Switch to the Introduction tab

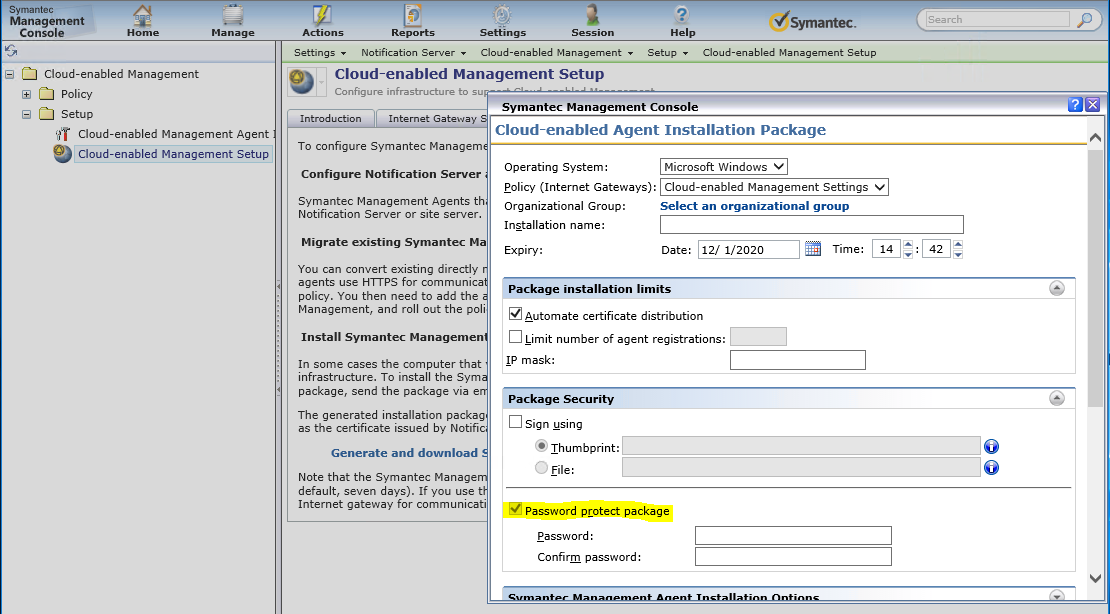click(x=331, y=118)
